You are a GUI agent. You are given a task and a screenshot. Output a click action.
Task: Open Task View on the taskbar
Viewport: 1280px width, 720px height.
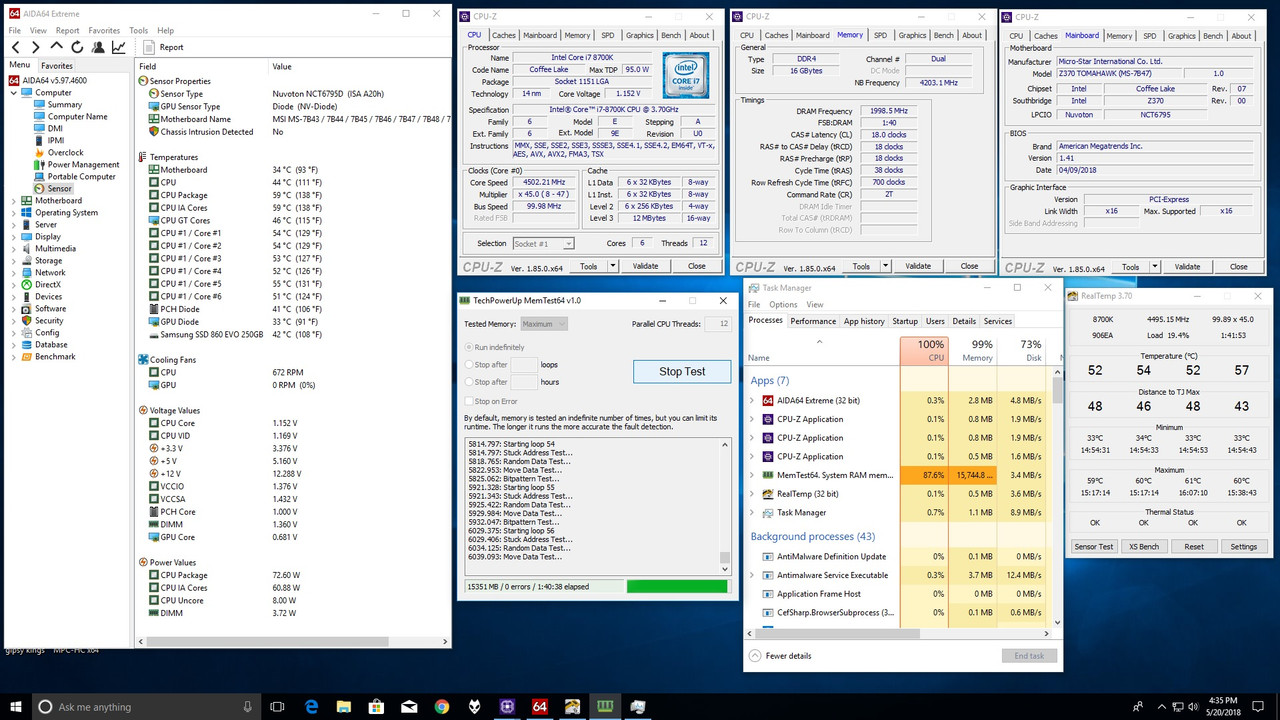pyautogui.click(x=277, y=706)
